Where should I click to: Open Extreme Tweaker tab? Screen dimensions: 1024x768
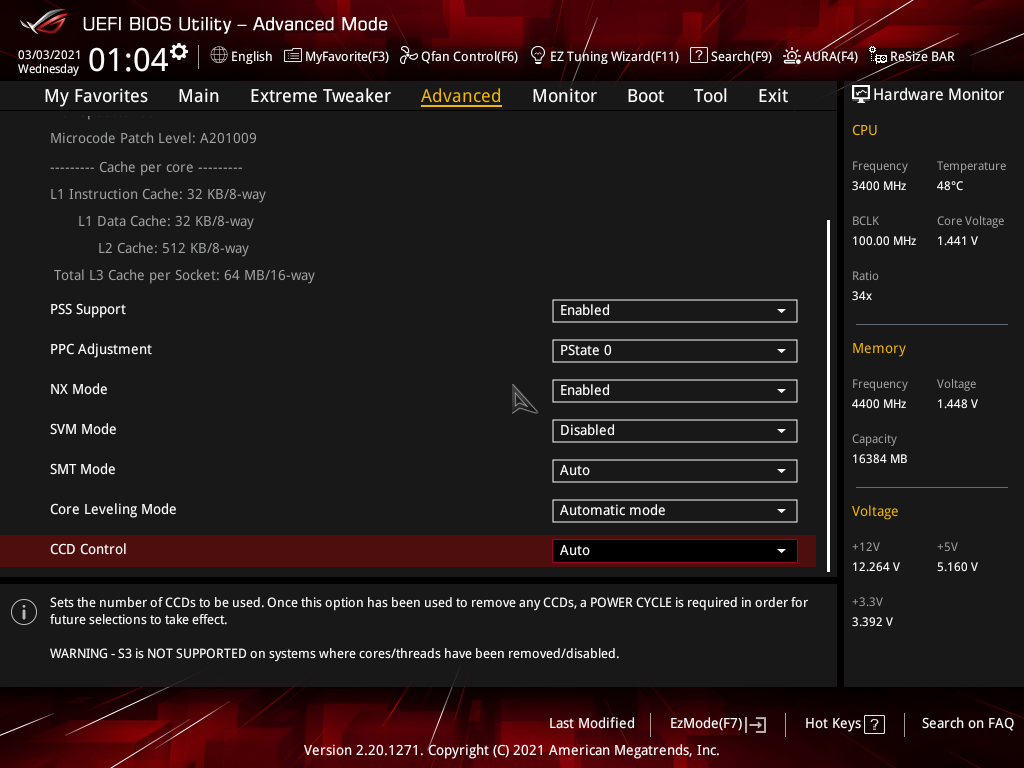pos(320,96)
